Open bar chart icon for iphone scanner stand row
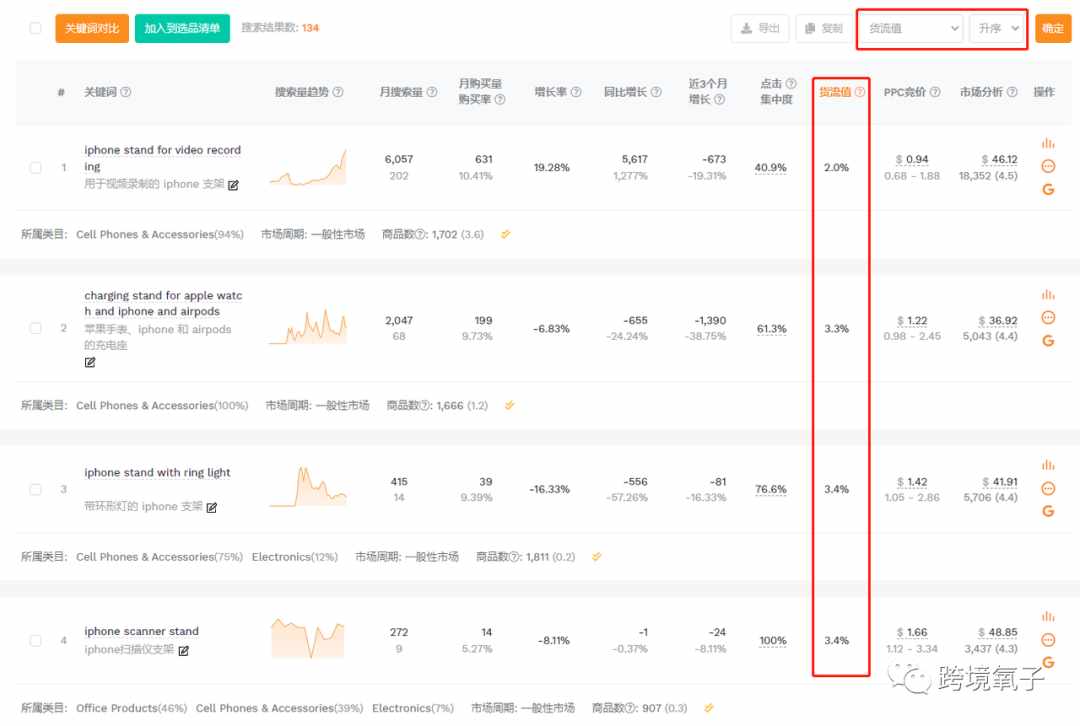 click(1048, 616)
